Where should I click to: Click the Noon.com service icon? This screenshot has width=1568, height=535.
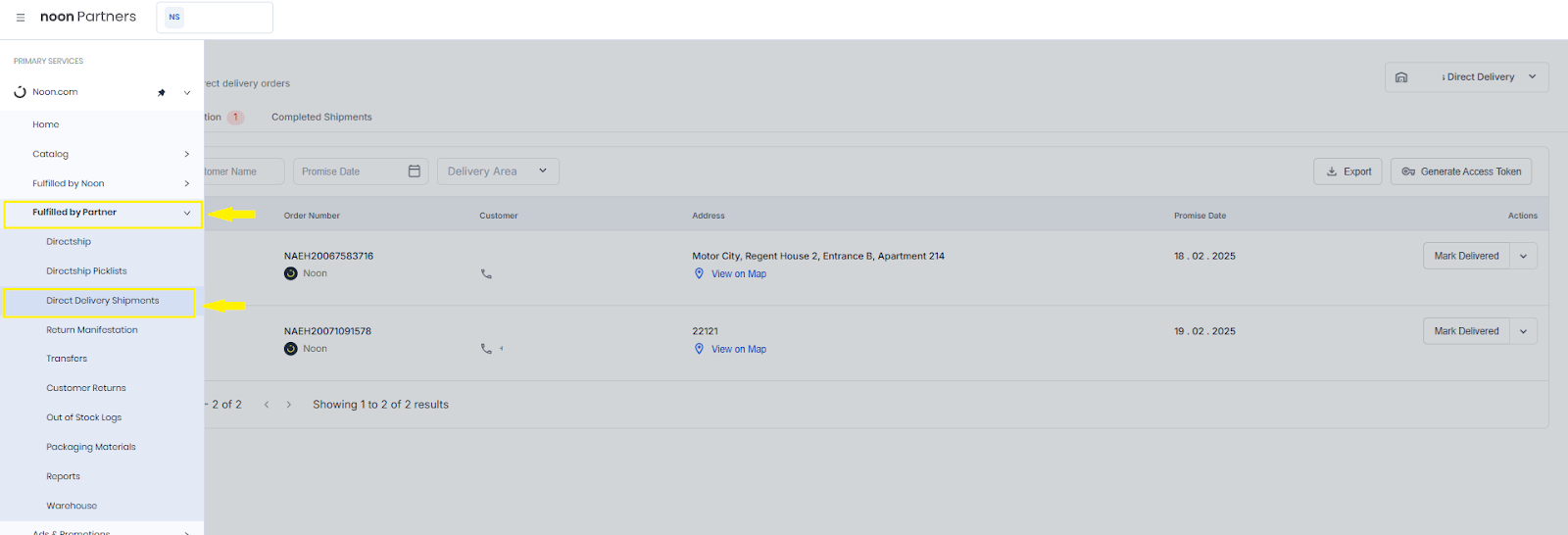tap(20, 92)
